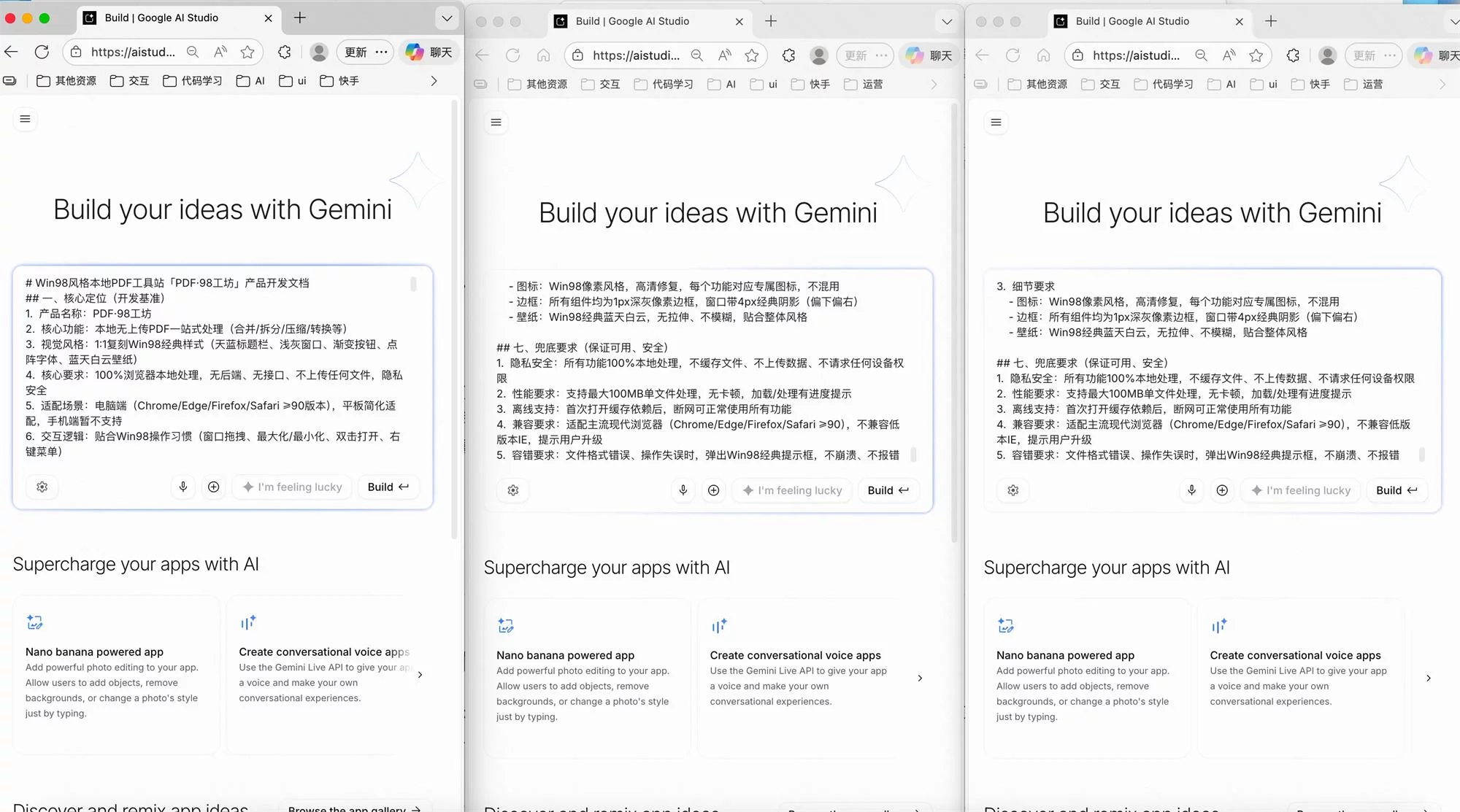Image resolution: width=1460 pixels, height=812 pixels.
Task: Open the browser Extensions icon
Action: click(284, 52)
